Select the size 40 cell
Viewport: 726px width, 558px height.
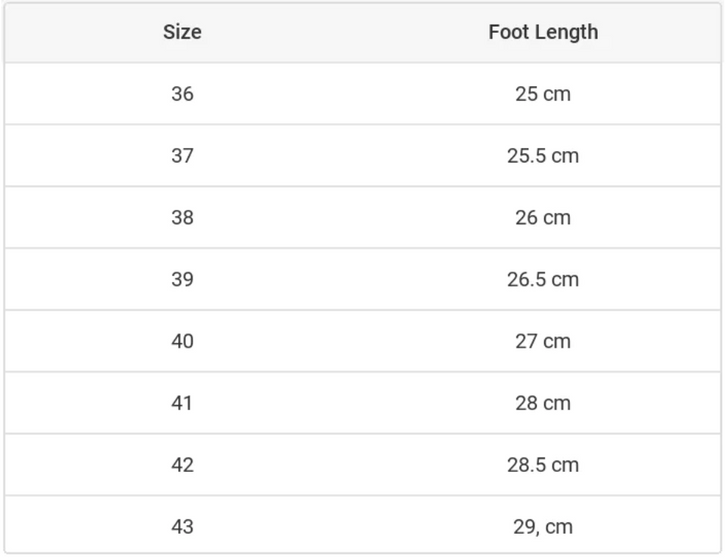[x=182, y=341]
